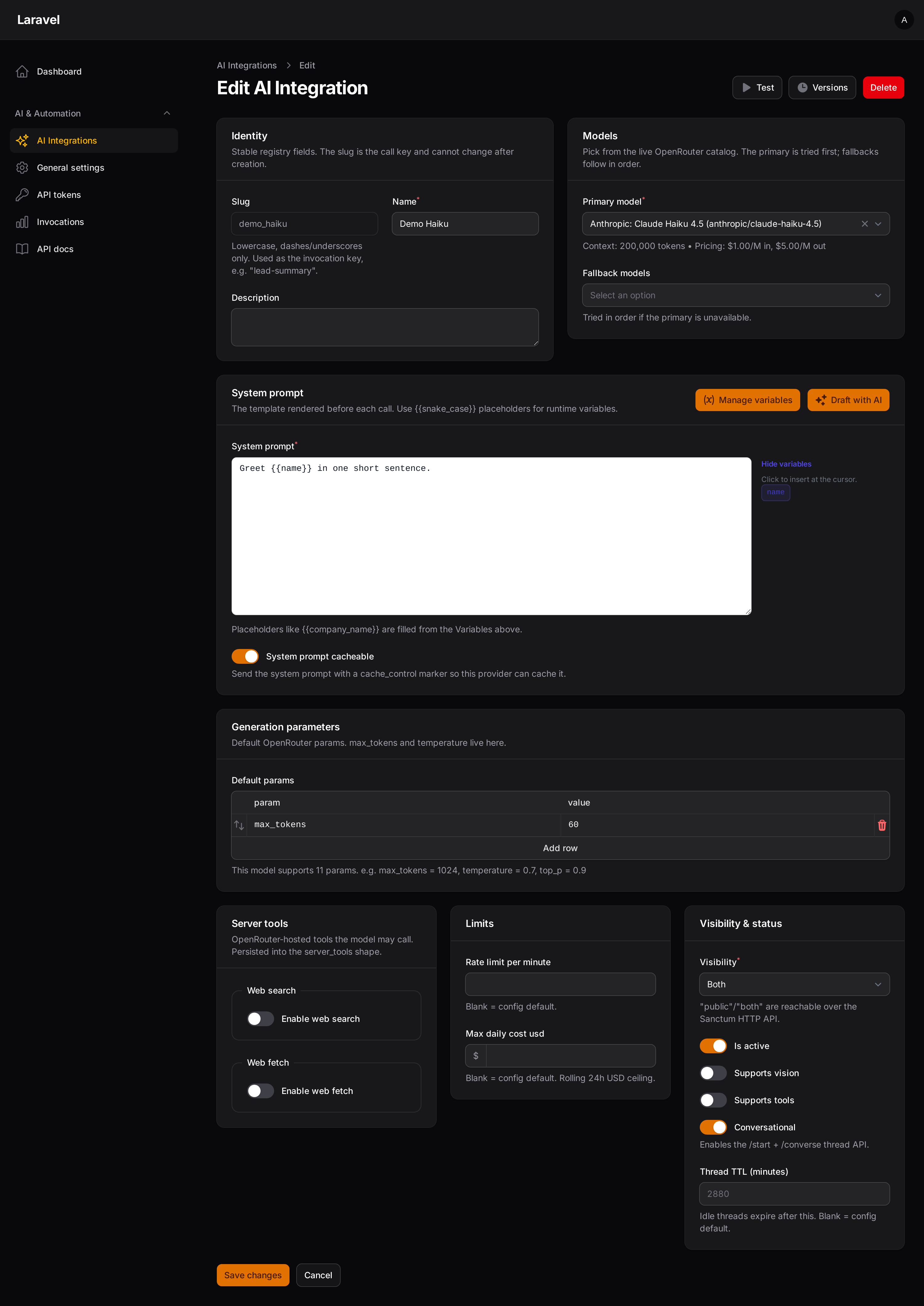This screenshot has height=1306, width=924.
Task: Enable web search toggle
Action: [x=261, y=1018]
